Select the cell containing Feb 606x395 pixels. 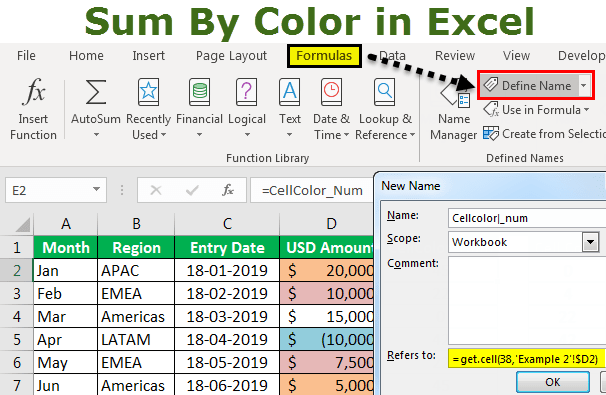[x=66, y=293]
